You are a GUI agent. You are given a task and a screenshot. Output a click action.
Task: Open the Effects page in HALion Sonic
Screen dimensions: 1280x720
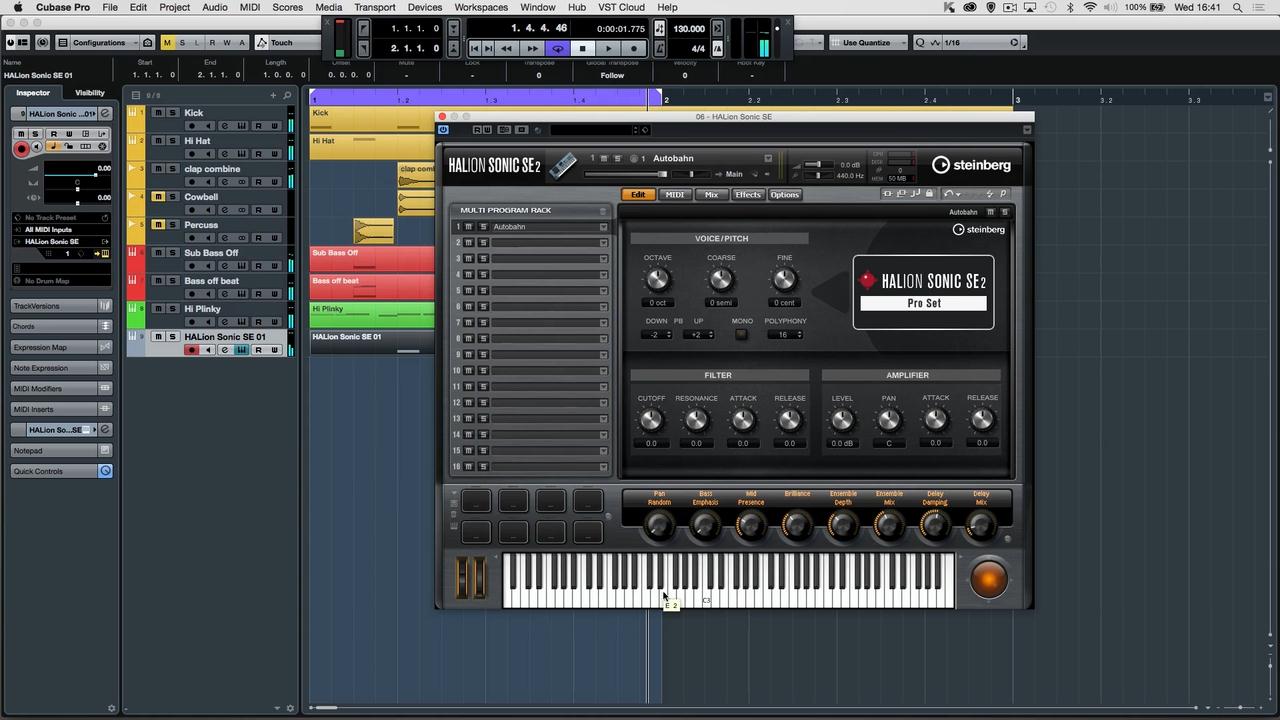pos(748,194)
